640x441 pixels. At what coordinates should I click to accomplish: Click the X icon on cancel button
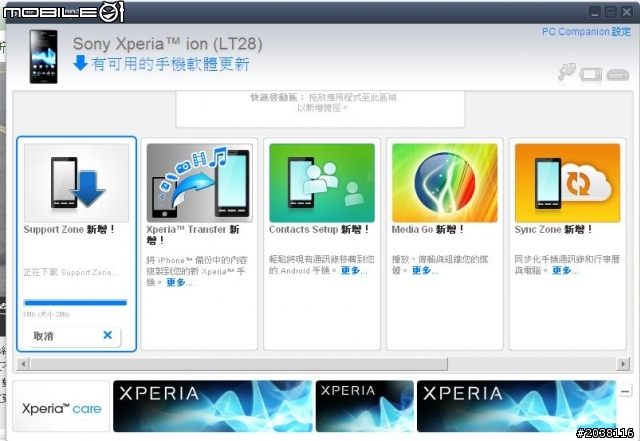(108, 335)
